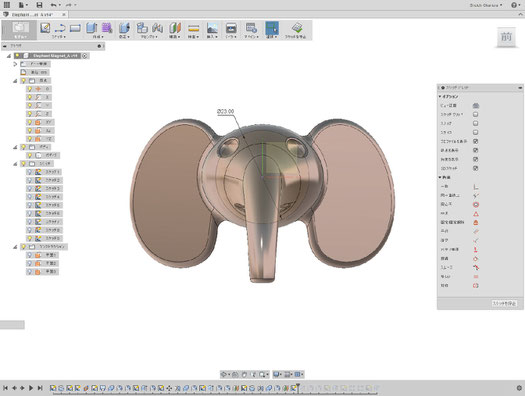Click the Insert image icon

coord(212,28)
